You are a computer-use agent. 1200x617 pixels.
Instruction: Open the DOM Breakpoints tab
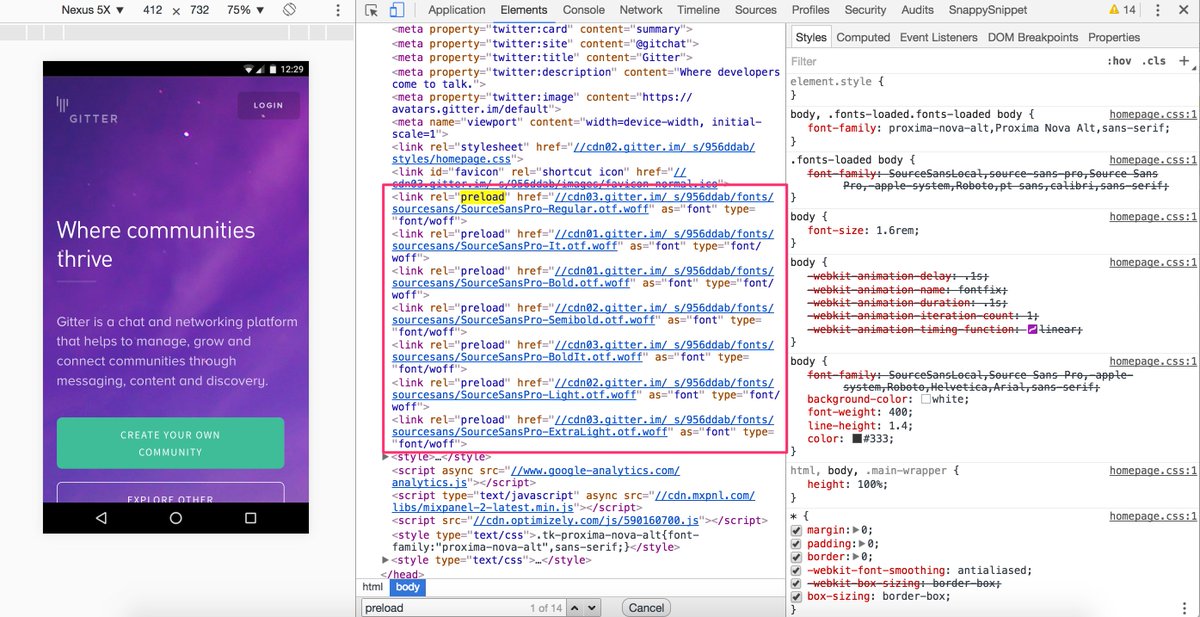click(x=1033, y=37)
